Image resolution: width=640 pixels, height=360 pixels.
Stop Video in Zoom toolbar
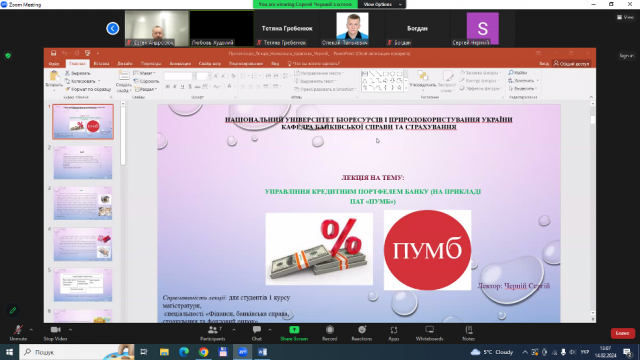(x=55, y=333)
